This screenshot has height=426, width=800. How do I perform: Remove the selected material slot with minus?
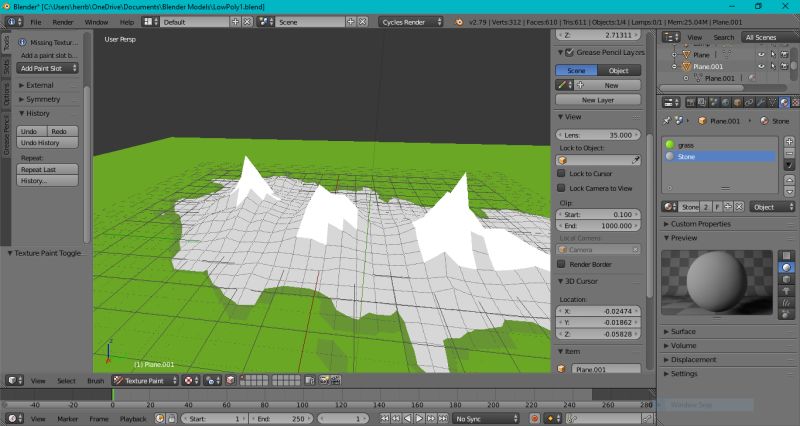[789, 154]
